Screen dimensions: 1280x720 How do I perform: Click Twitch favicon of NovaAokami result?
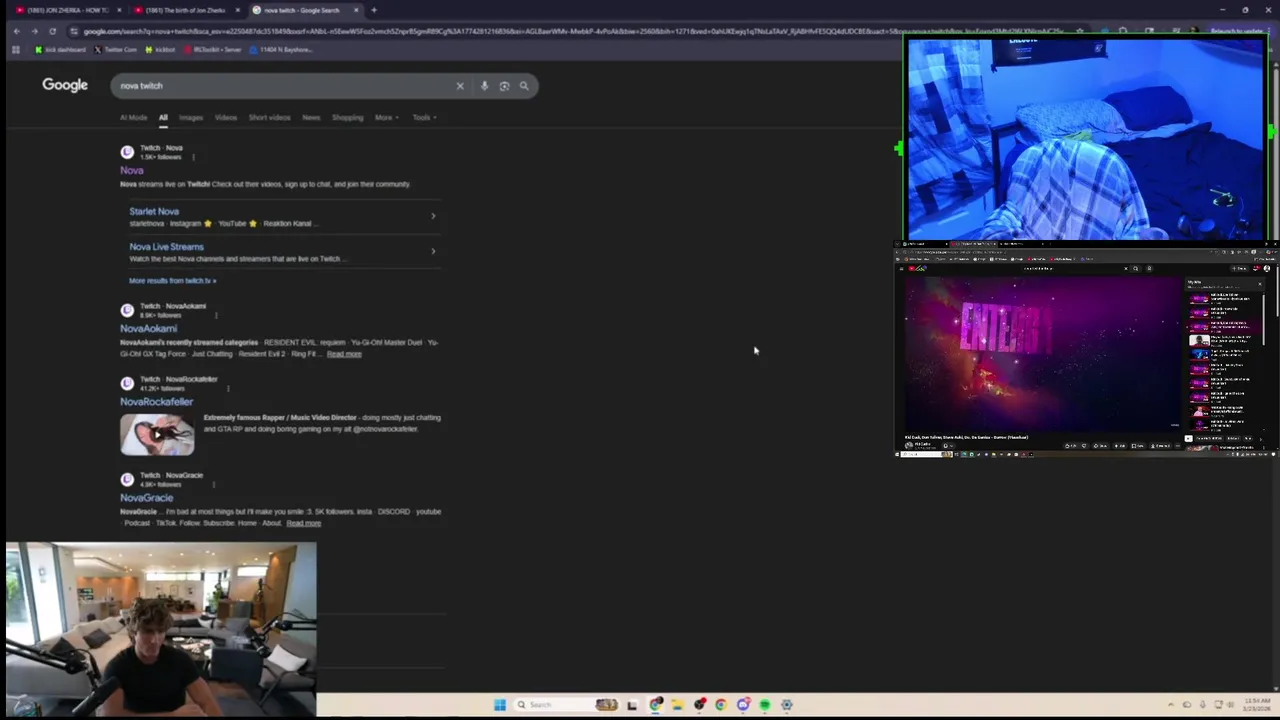click(127, 310)
